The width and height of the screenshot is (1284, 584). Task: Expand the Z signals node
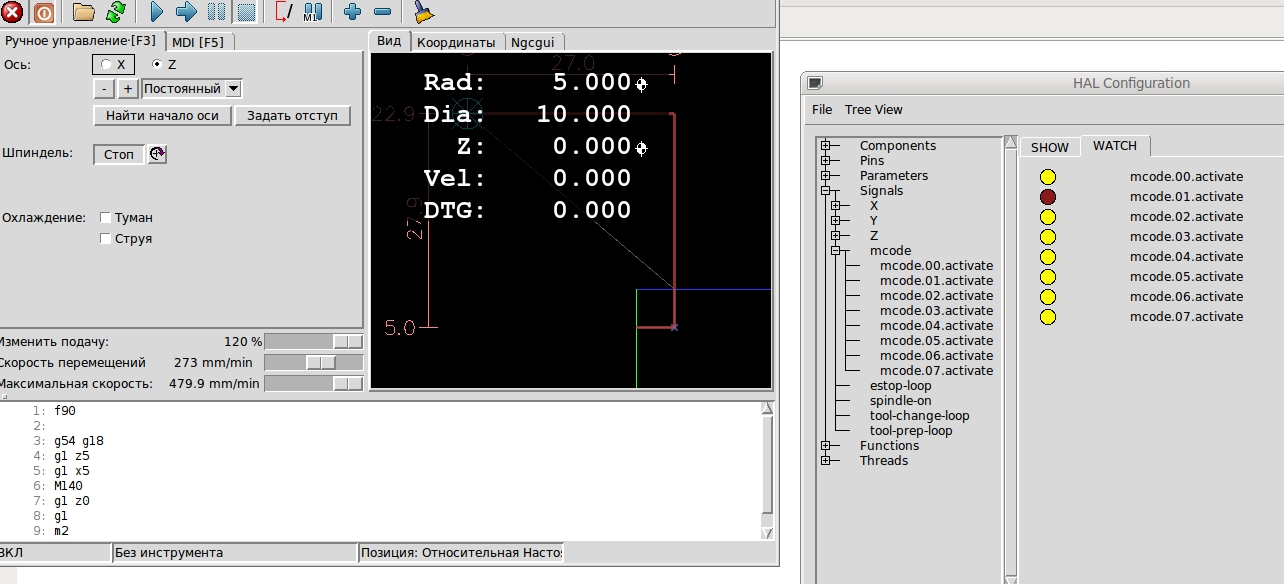pyautogui.click(x=836, y=236)
